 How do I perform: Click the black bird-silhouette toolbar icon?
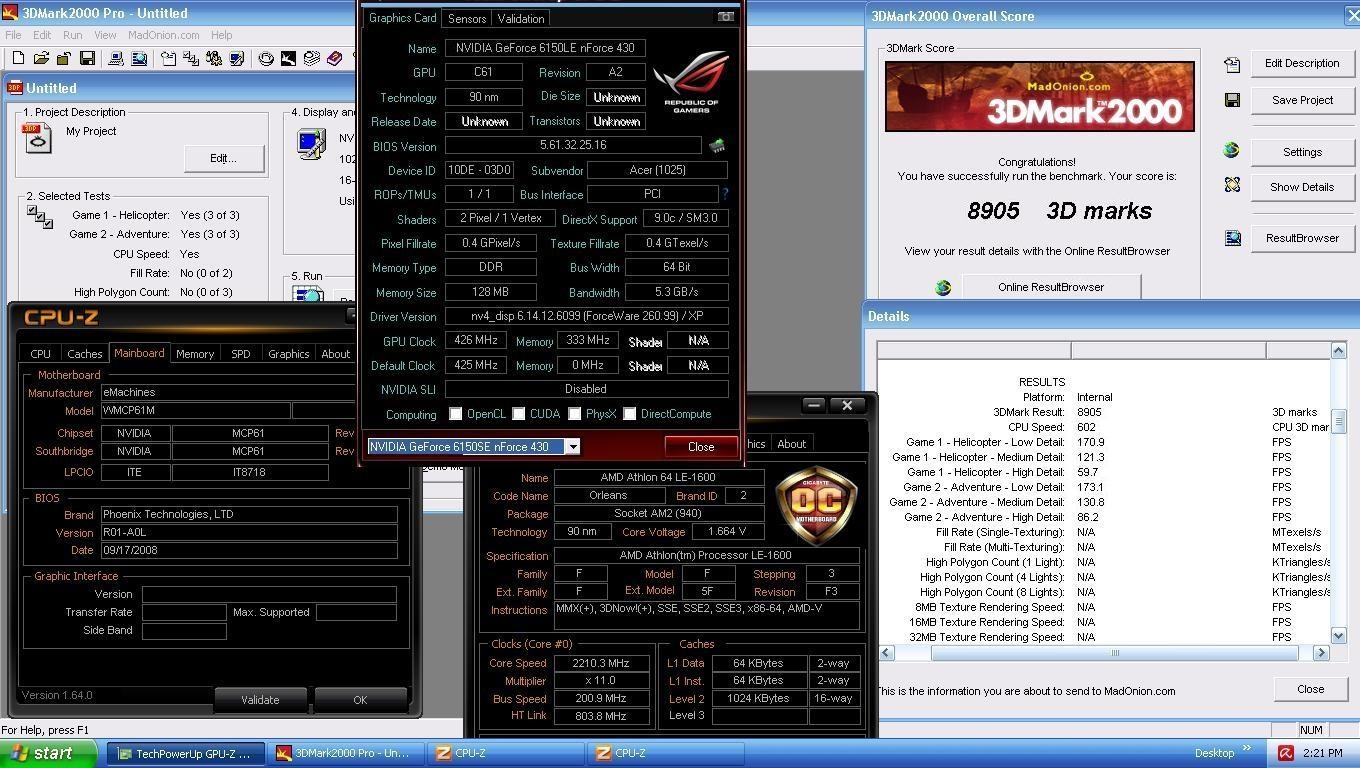pos(288,59)
